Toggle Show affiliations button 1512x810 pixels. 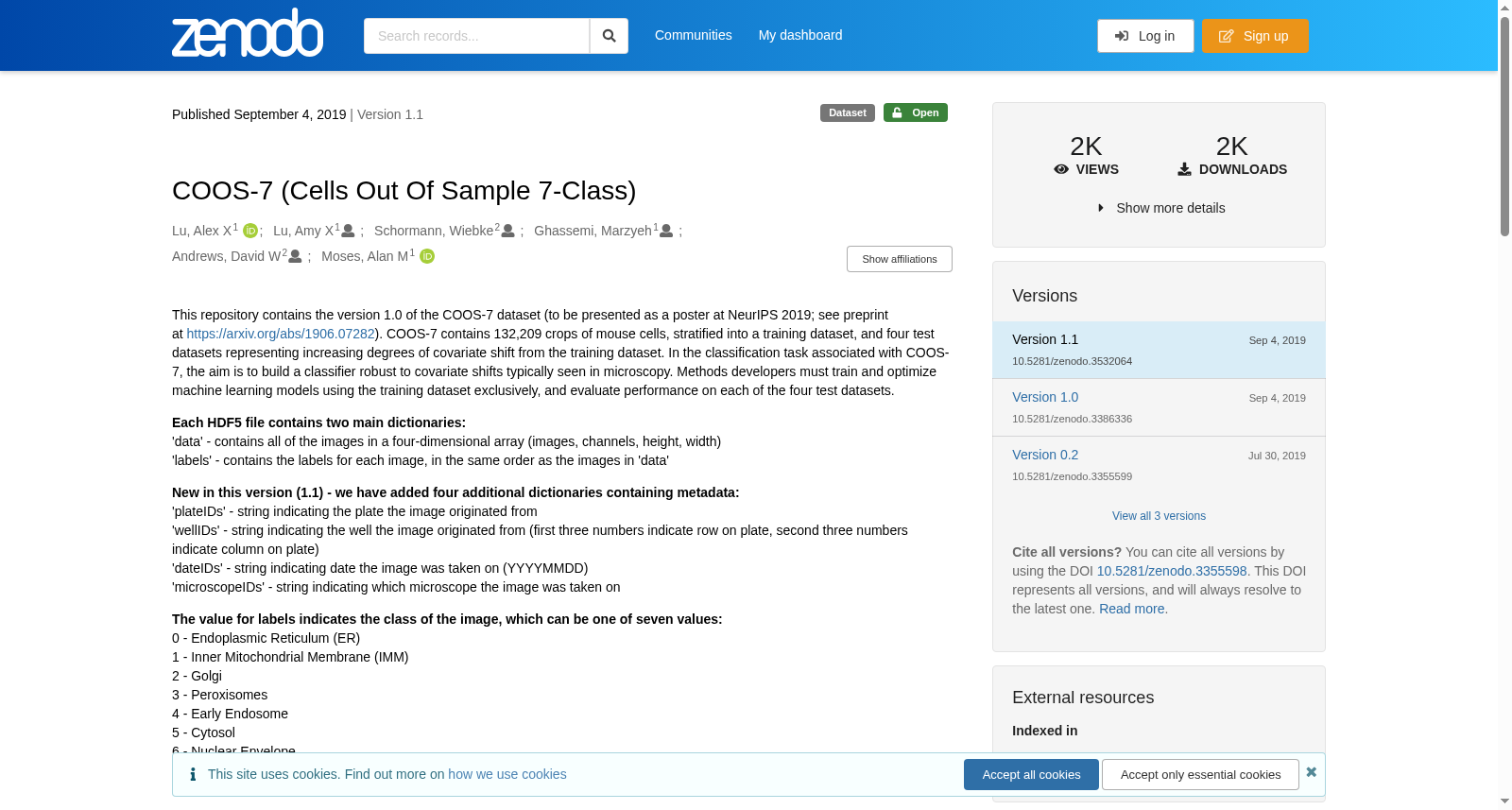pyautogui.click(x=900, y=259)
